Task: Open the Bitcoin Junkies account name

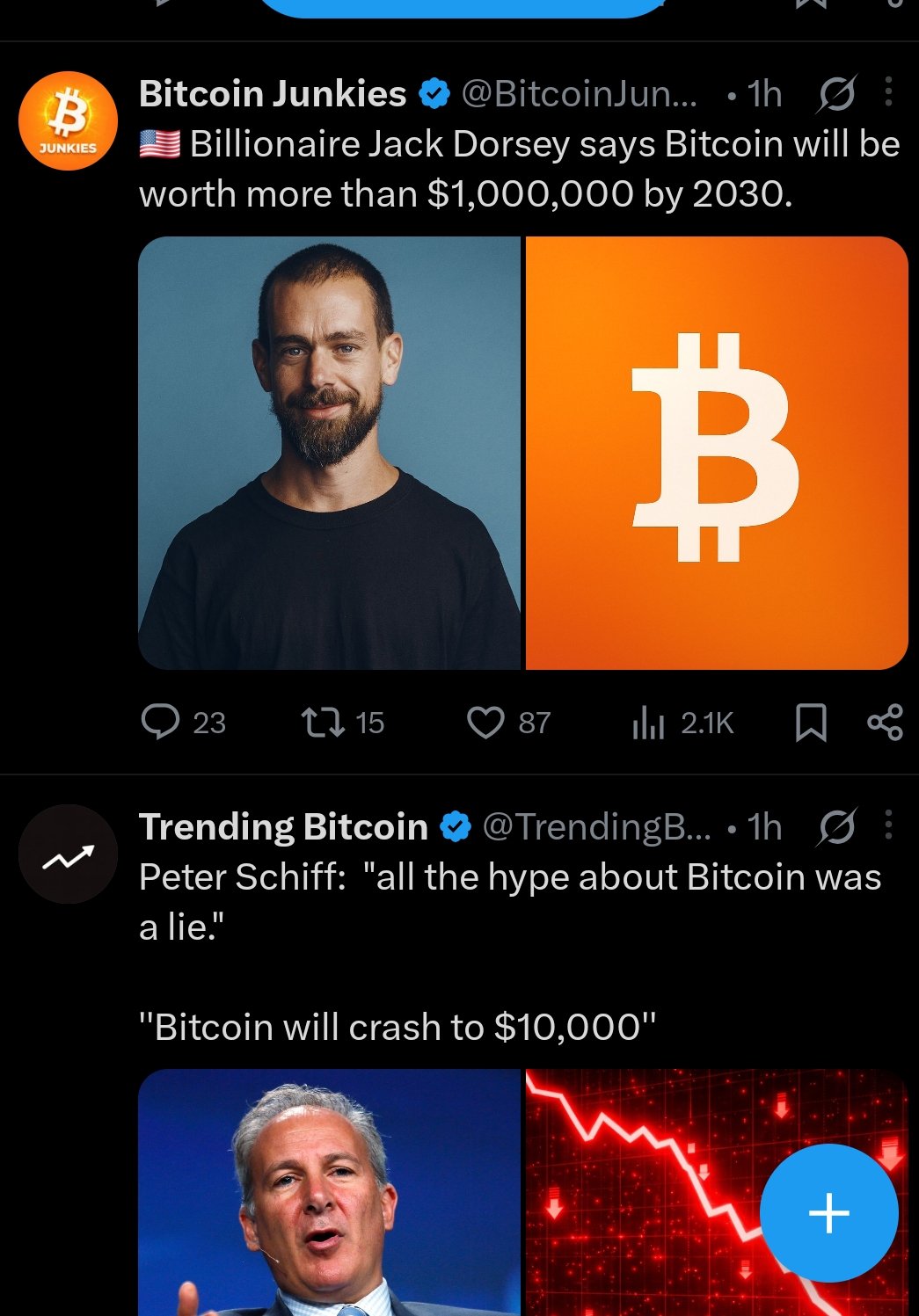Action: tap(273, 94)
